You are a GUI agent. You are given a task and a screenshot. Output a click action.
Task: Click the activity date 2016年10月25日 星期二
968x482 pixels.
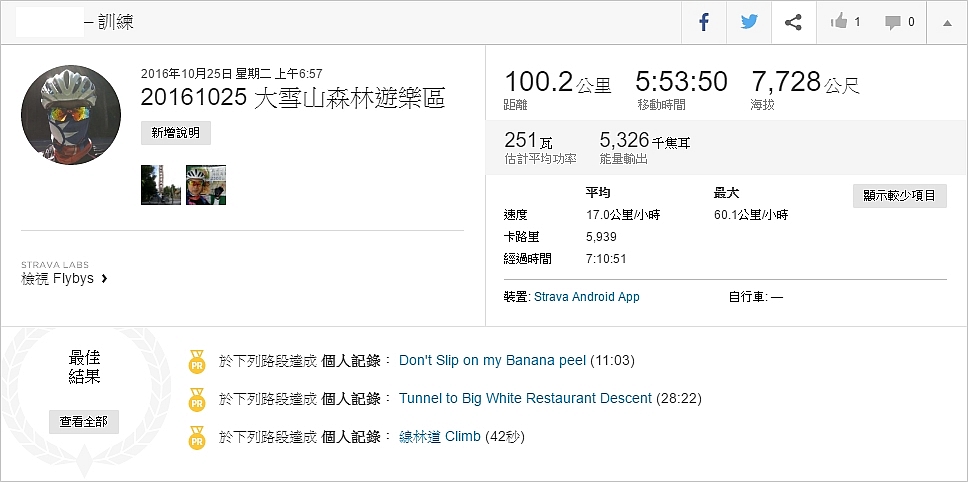pos(206,74)
